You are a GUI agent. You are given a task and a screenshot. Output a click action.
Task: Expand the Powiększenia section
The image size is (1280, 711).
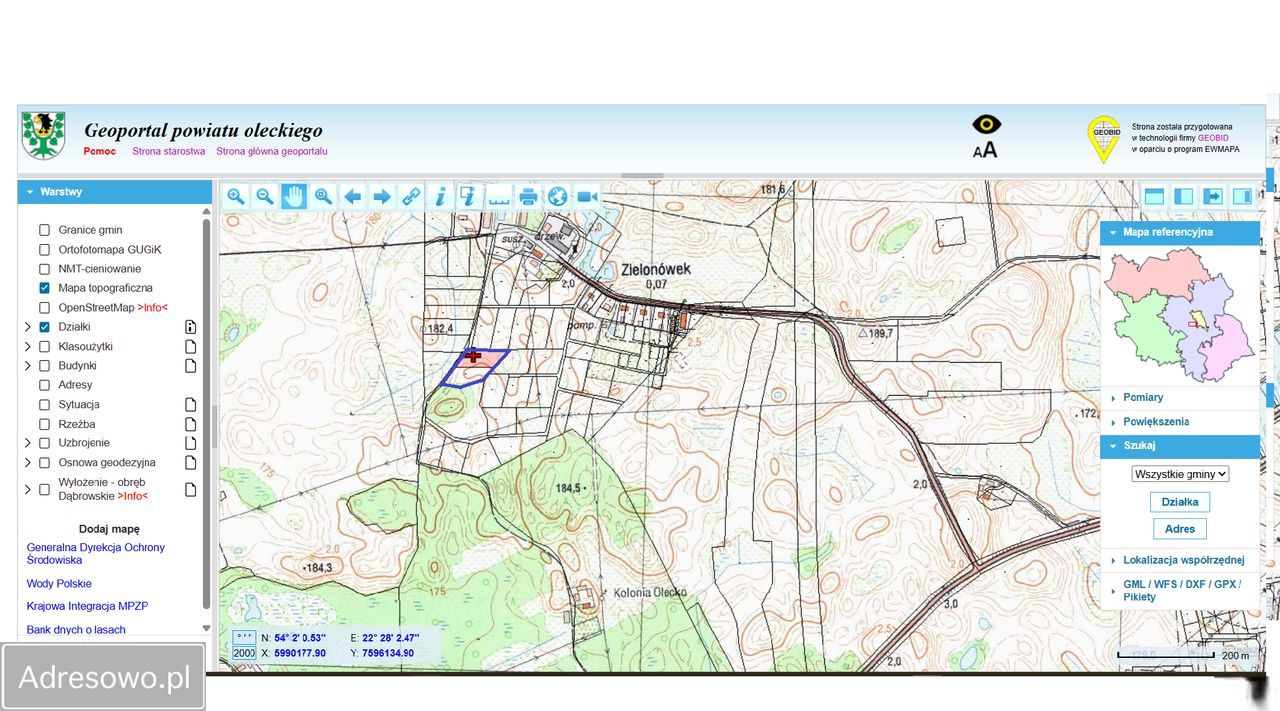1180,422
